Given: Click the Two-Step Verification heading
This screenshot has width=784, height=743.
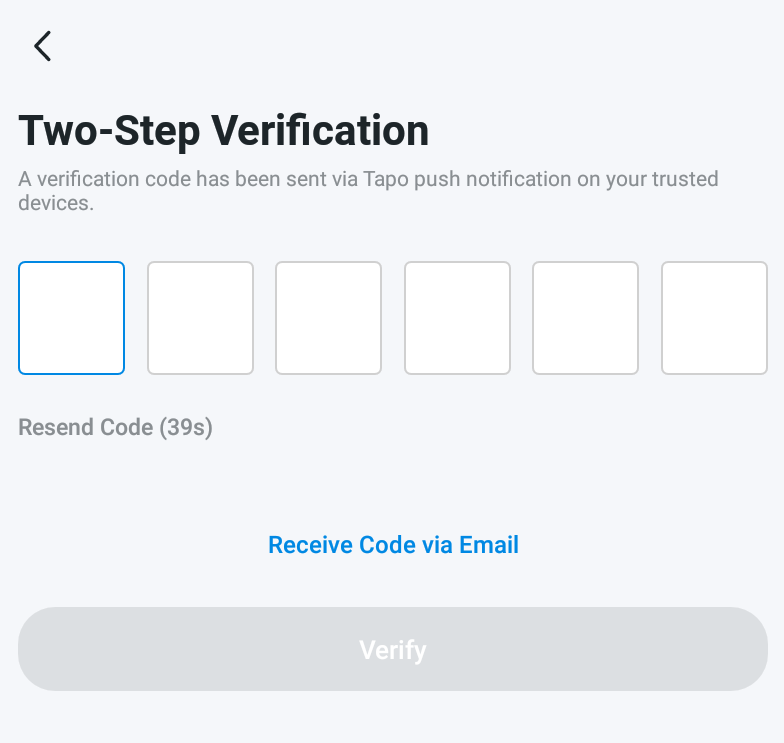Looking at the screenshot, I should coord(224,131).
